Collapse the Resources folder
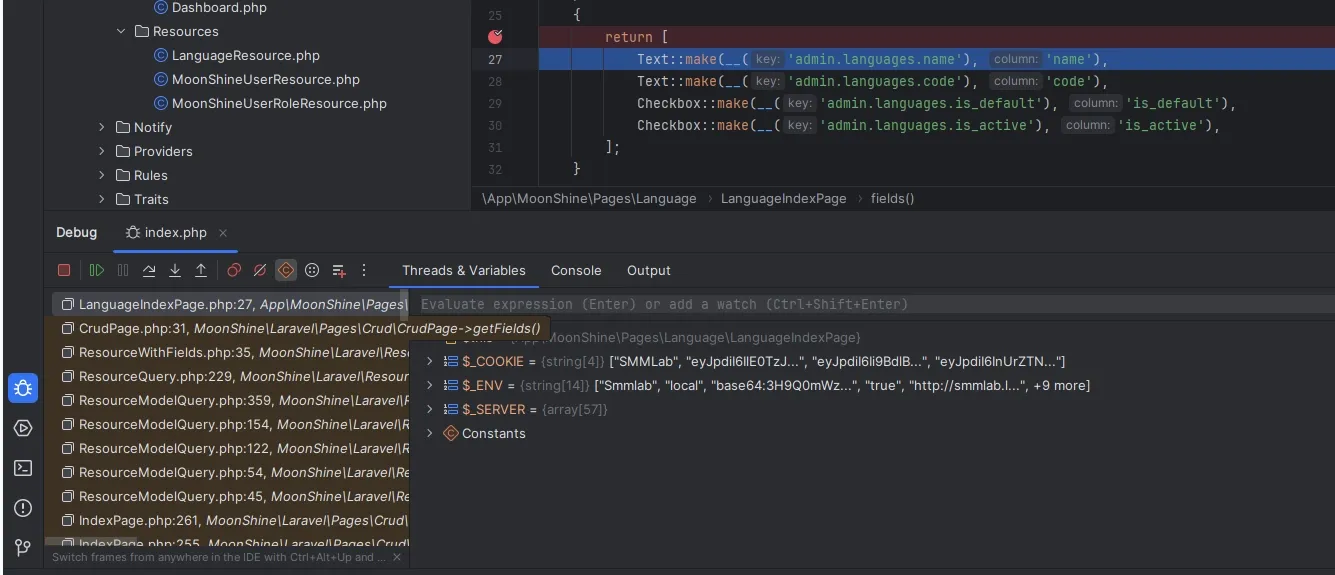This screenshot has width=1335, height=575. point(121,31)
